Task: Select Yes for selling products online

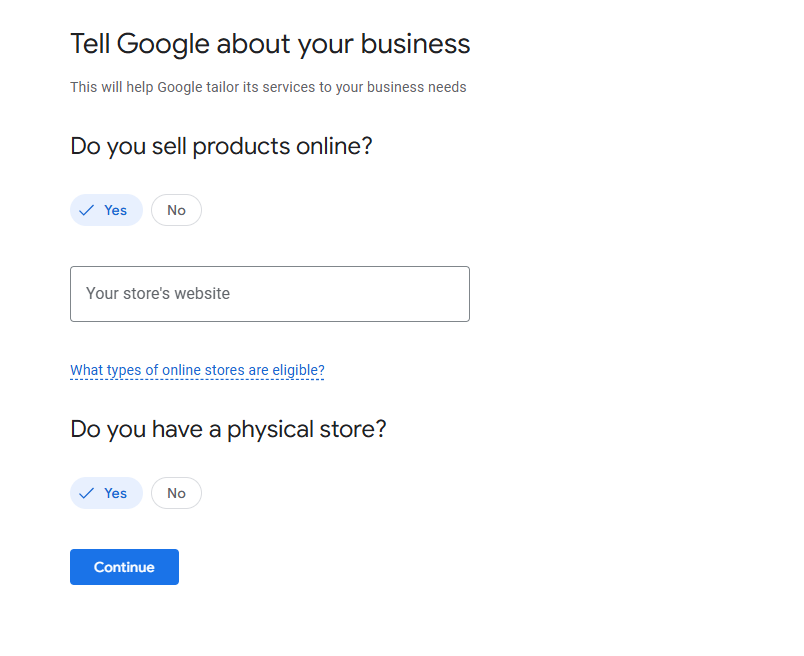Action: [106, 210]
